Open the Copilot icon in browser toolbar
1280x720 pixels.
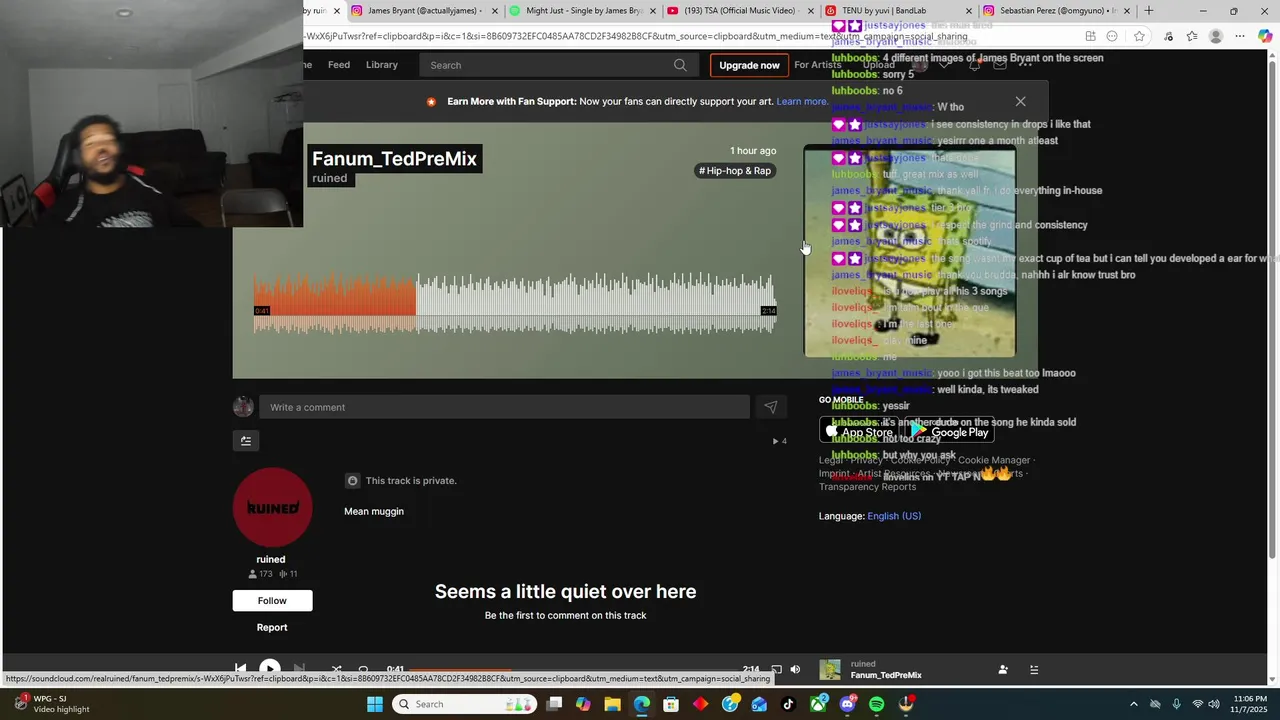[1265, 36]
